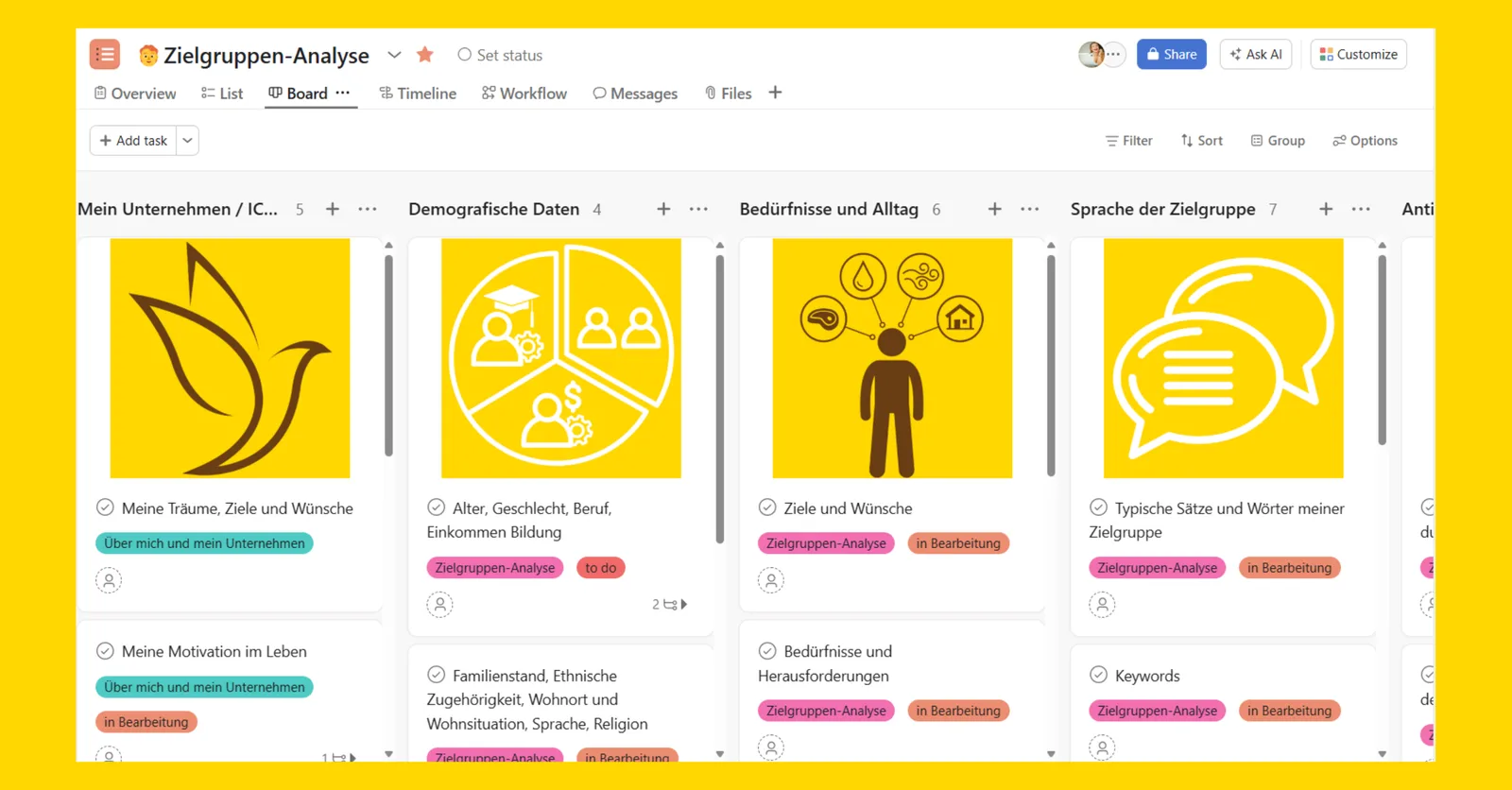Click the 'to do' tag
This screenshot has width=1512, height=790.
click(x=601, y=568)
